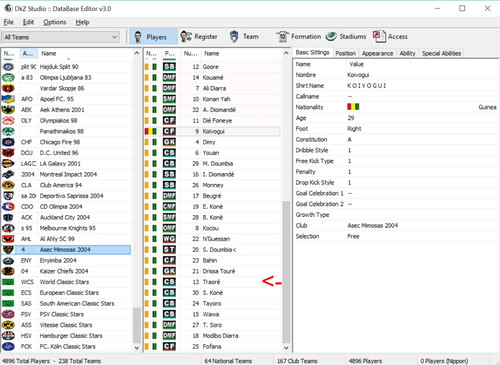The height and width of the screenshot is (365, 500).
Task: Click the Club America 94 crest icon
Action: (x=8, y=185)
